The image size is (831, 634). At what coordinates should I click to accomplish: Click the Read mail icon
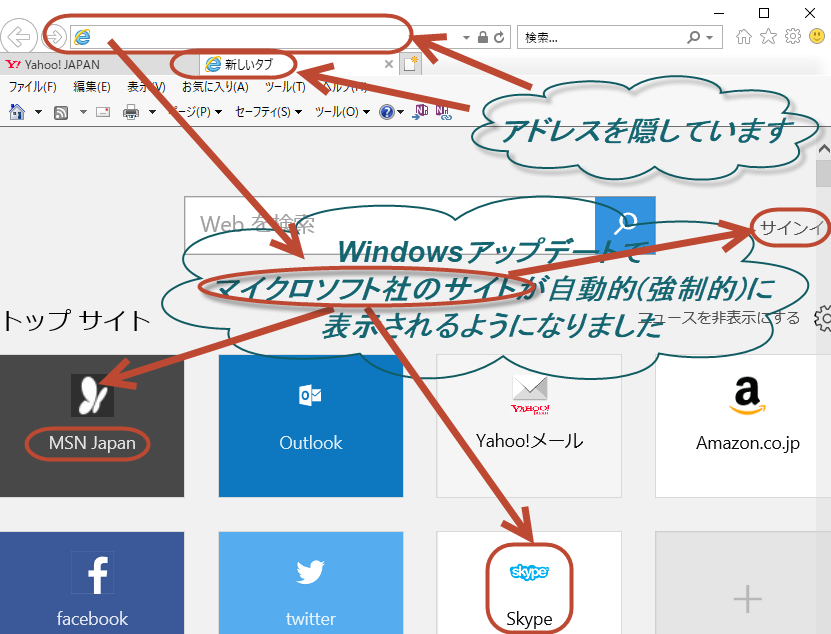(103, 112)
